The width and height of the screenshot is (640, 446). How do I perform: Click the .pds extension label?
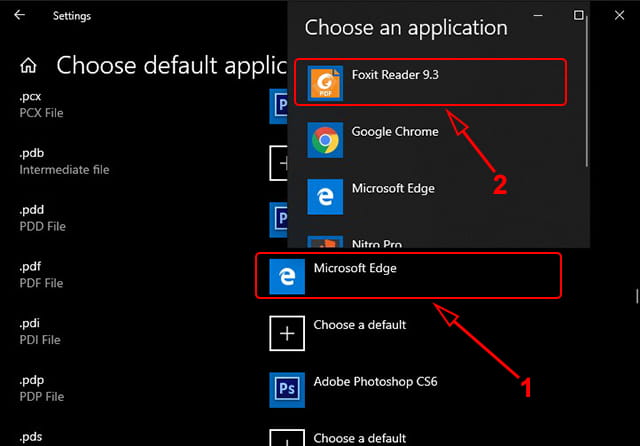coord(31,437)
